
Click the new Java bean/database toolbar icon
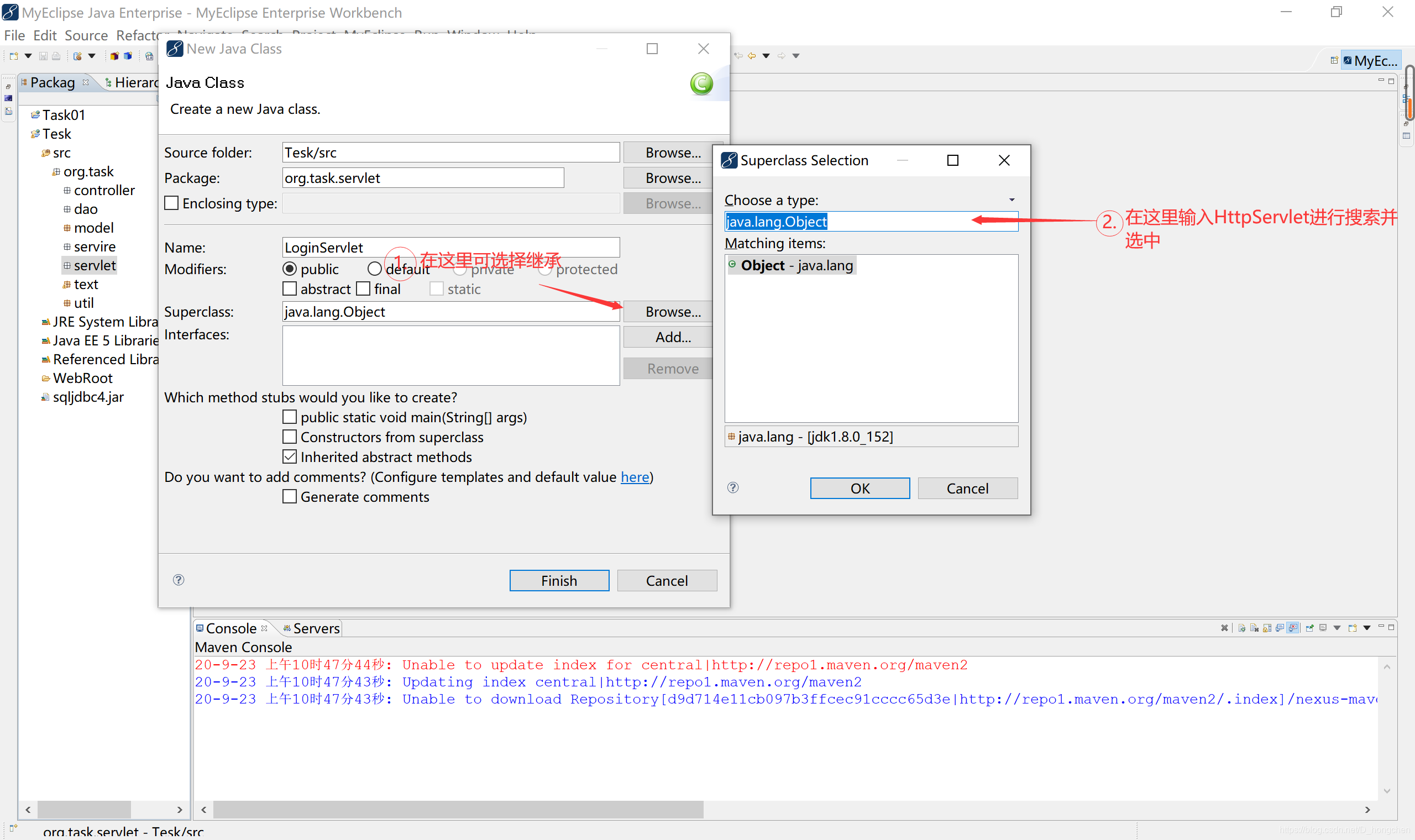77,56
